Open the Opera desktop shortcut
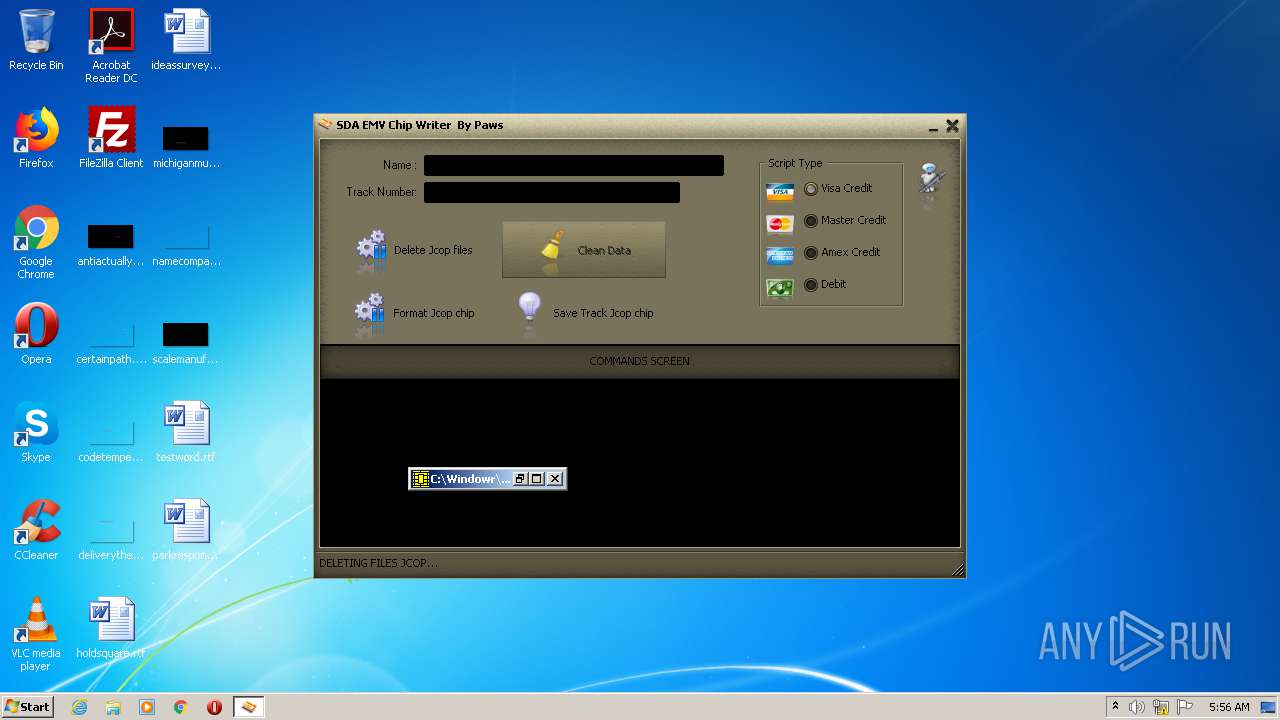 coord(36,334)
